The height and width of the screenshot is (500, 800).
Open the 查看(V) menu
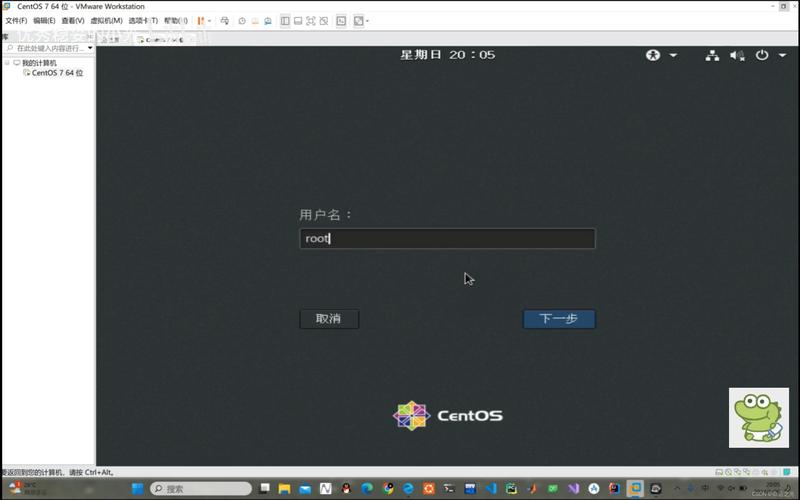click(x=73, y=21)
